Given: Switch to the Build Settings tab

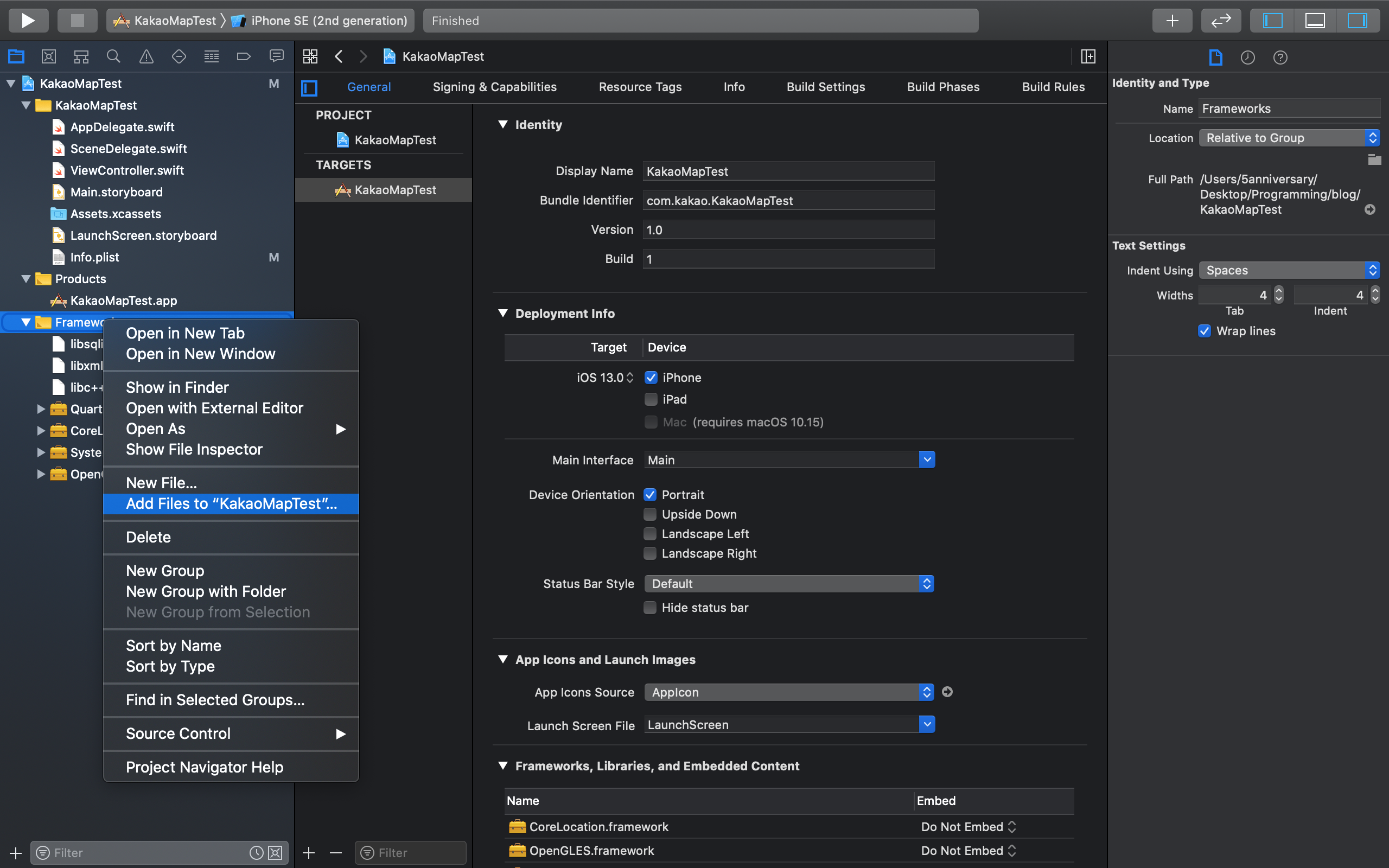Looking at the screenshot, I should (x=825, y=87).
